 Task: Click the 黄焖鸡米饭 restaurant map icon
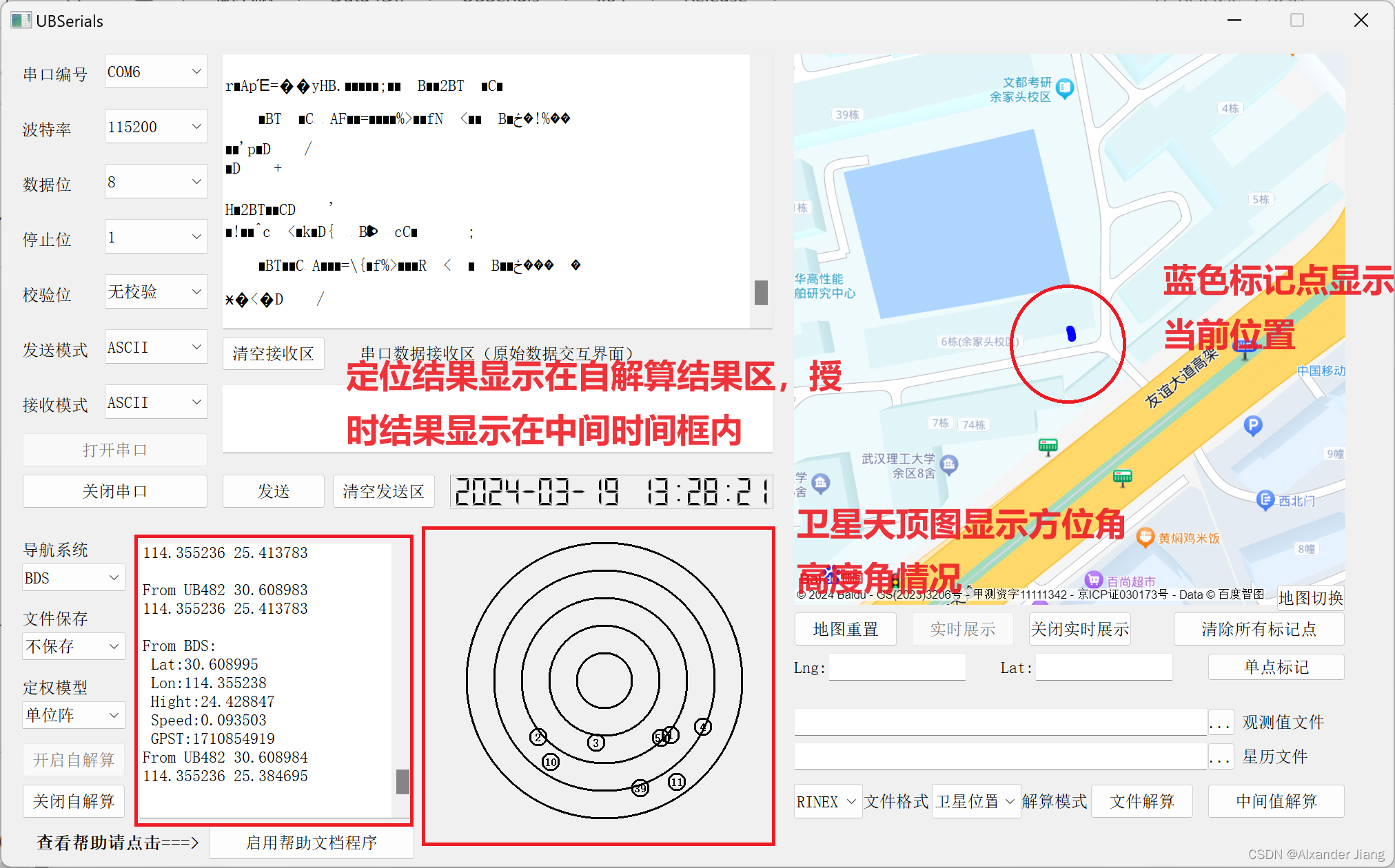pyautogui.click(x=1145, y=537)
